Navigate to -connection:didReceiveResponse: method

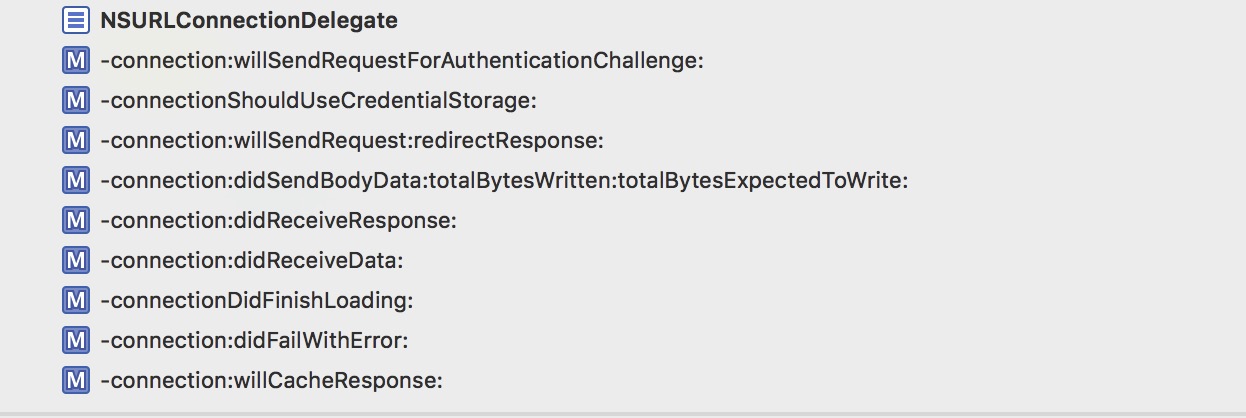pos(278,220)
